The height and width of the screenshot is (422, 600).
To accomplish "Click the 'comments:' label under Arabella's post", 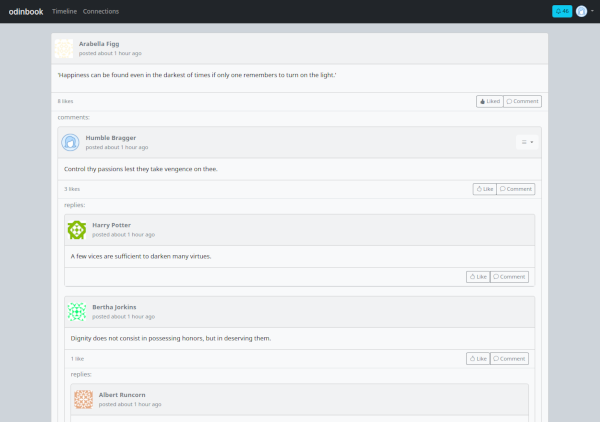I will (73, 117).
